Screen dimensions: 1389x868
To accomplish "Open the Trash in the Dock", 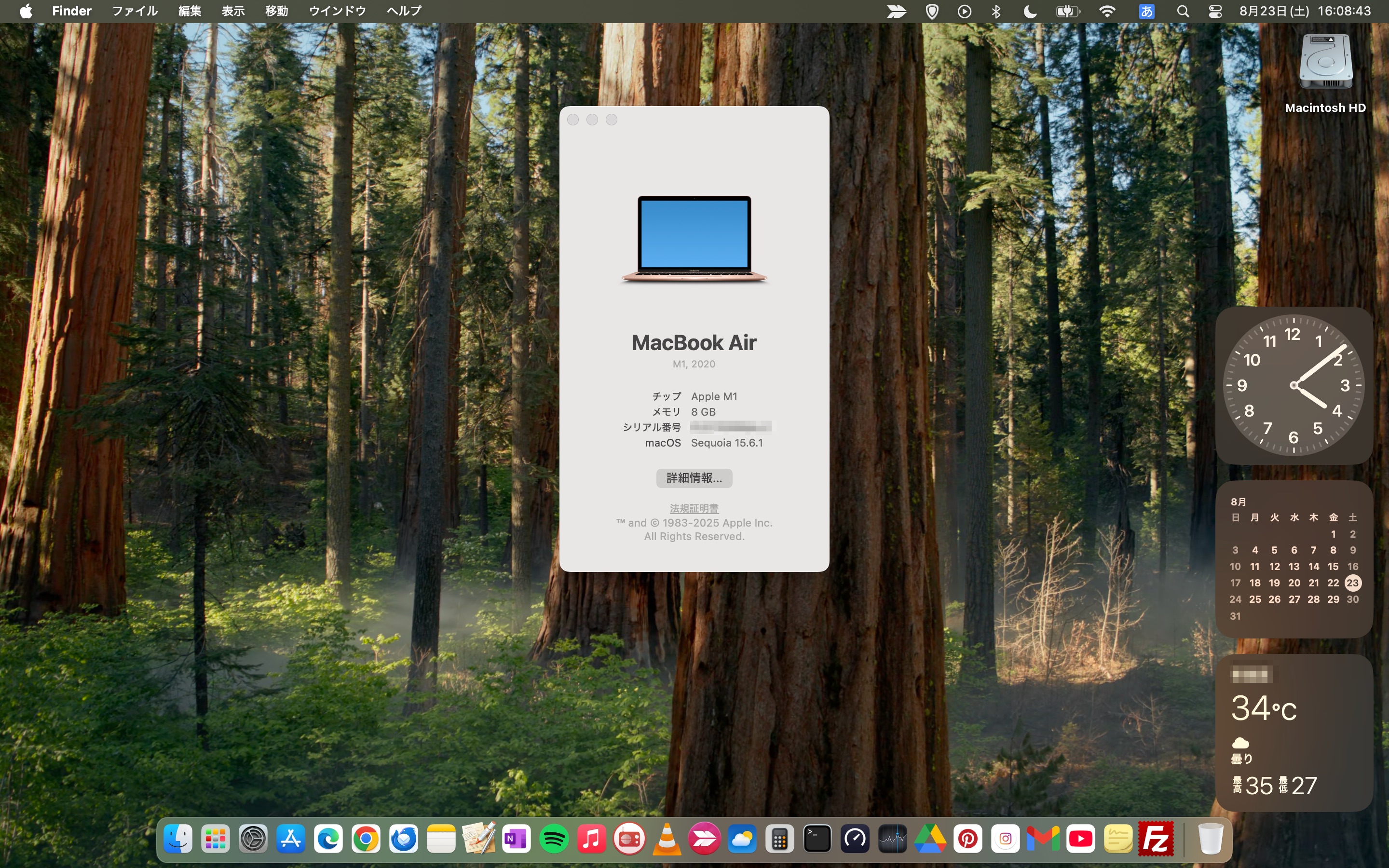I will click(1211, 839).
